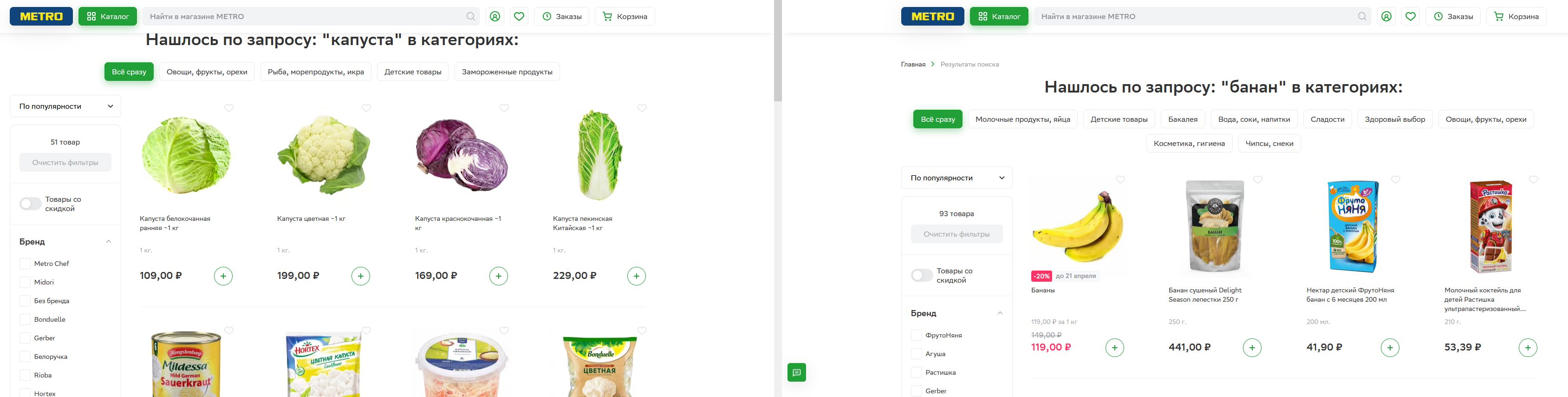Click search magnifier in left window search bar
Viewport: 1568px width, 397px height.
(470, 16)
